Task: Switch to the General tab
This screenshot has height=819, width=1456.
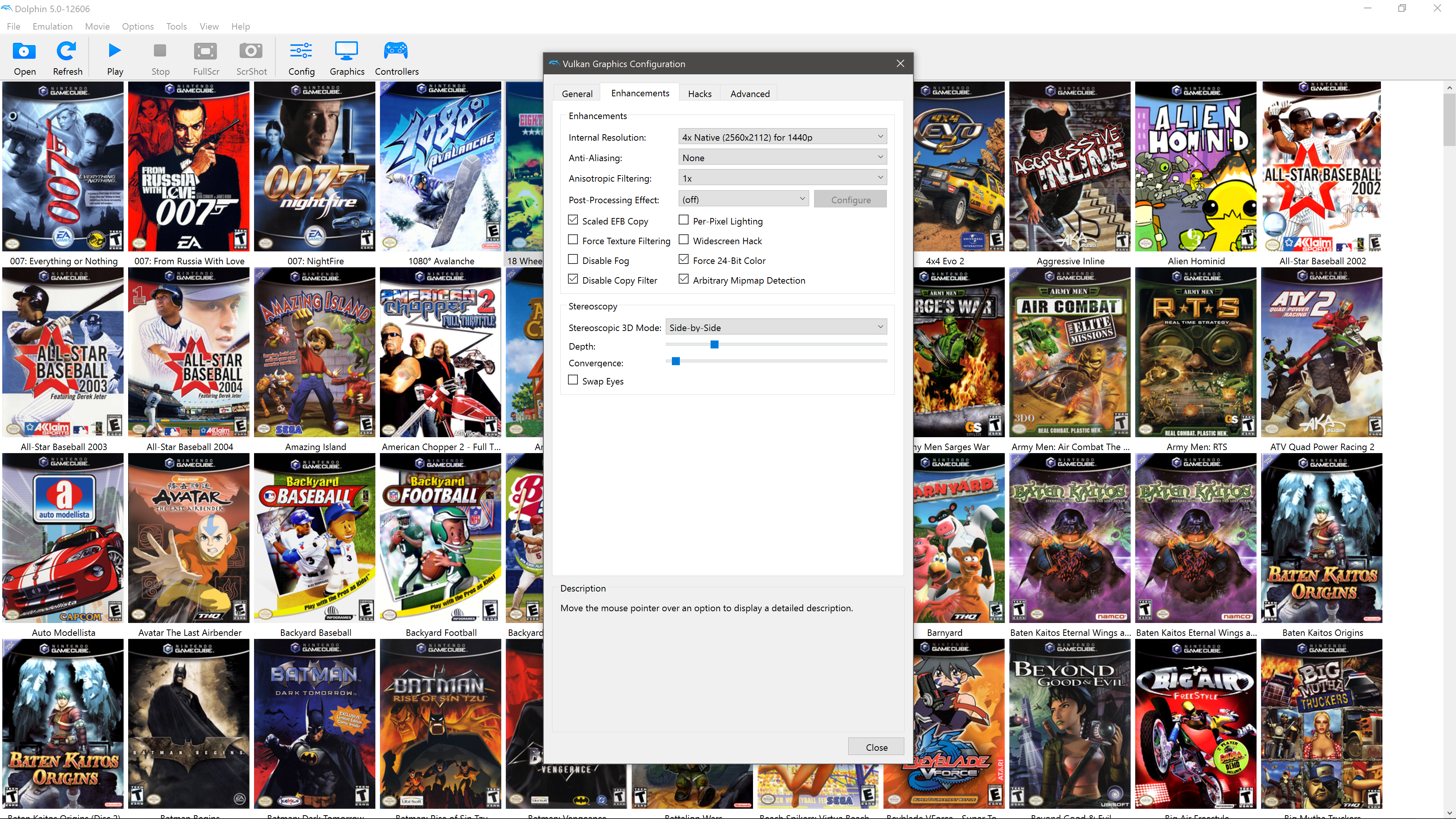Action: (577, 94)
